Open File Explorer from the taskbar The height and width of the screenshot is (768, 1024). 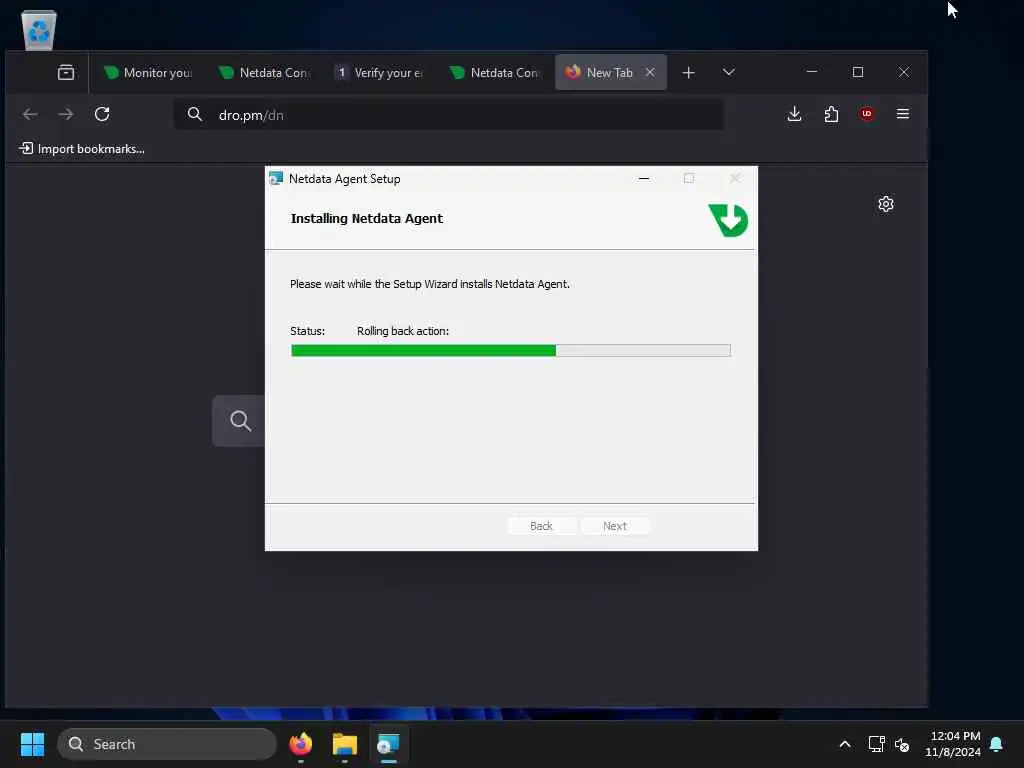pyautogui.click(x=345, y=744)
